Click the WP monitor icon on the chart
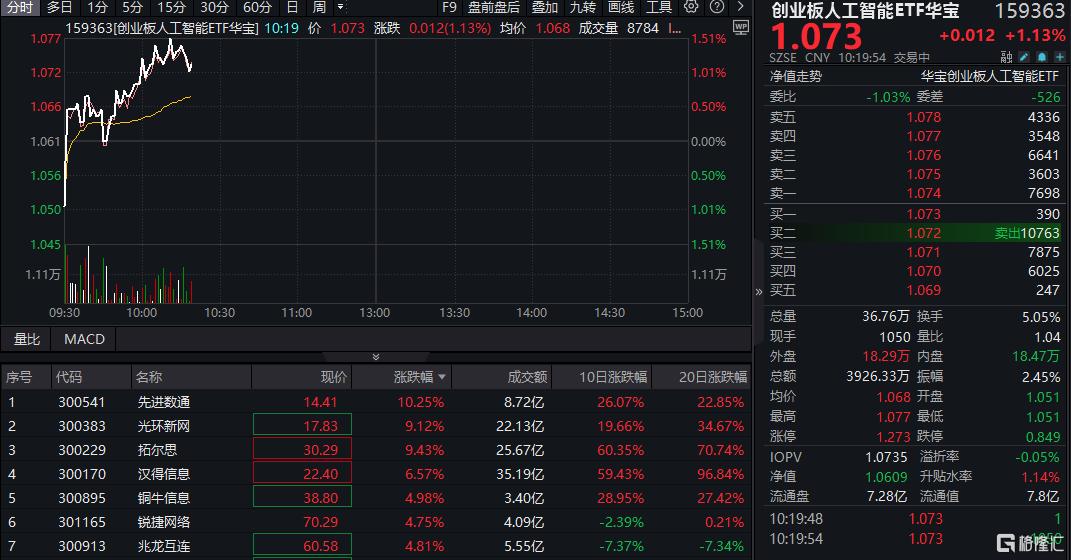 740,28
